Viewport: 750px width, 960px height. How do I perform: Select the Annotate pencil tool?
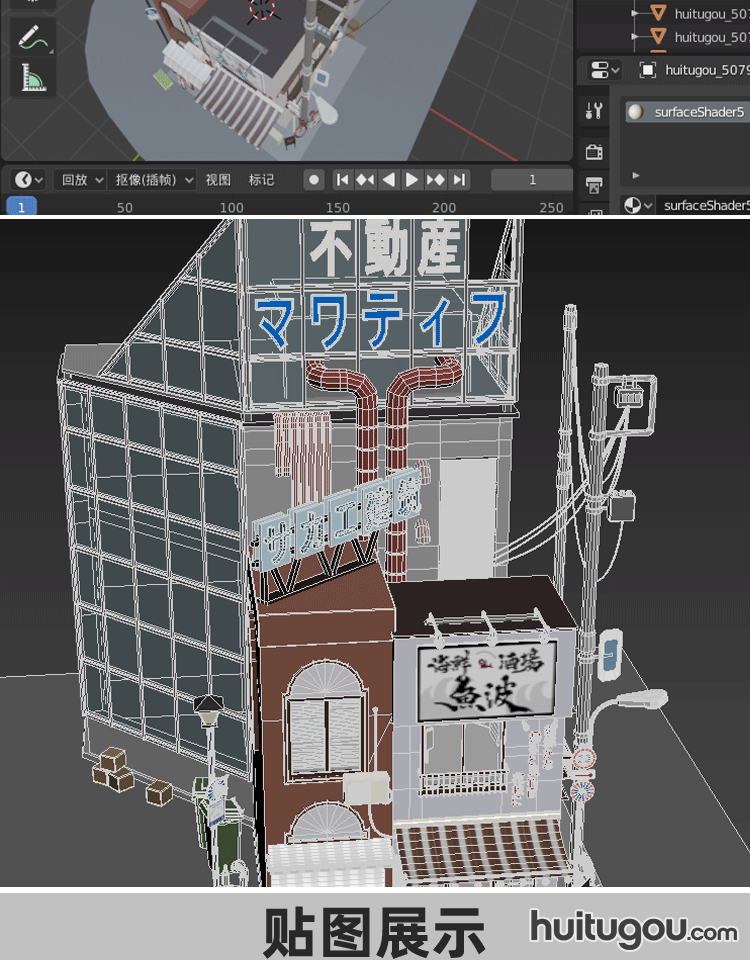pos(32,38)
